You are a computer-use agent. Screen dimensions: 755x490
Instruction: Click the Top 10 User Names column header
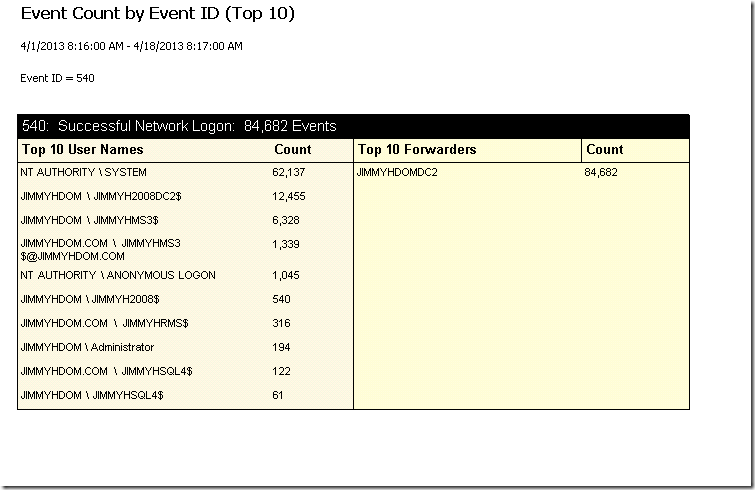82,149
